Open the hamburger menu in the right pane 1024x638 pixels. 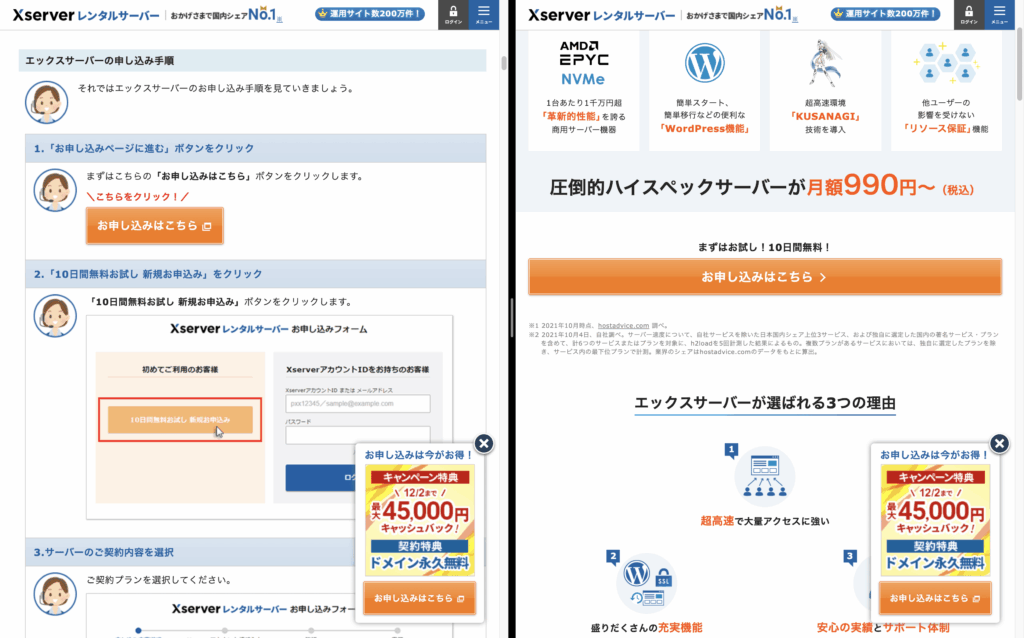[x=999, y=14]
